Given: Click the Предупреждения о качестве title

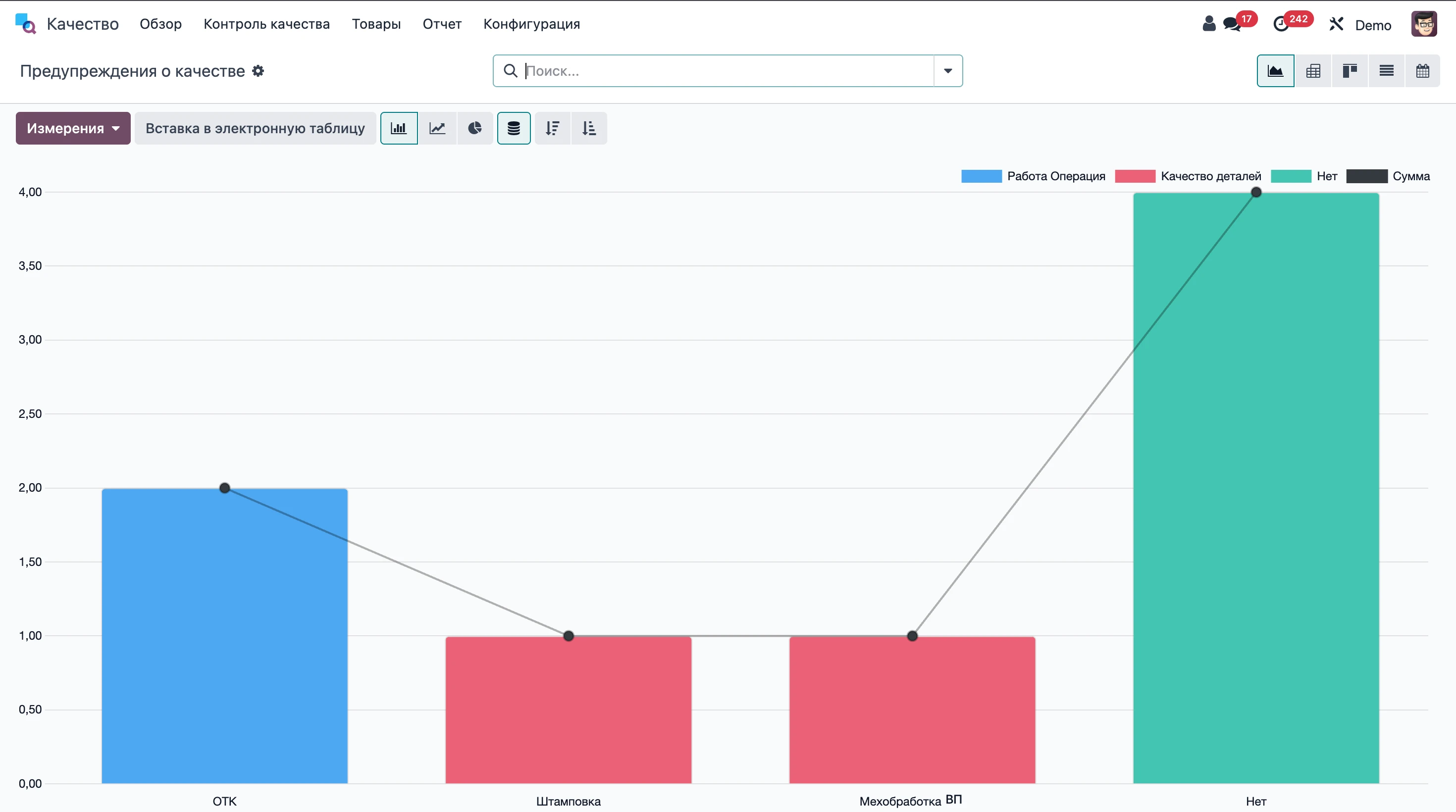Looking at the screenshot, I should (132, 71).
